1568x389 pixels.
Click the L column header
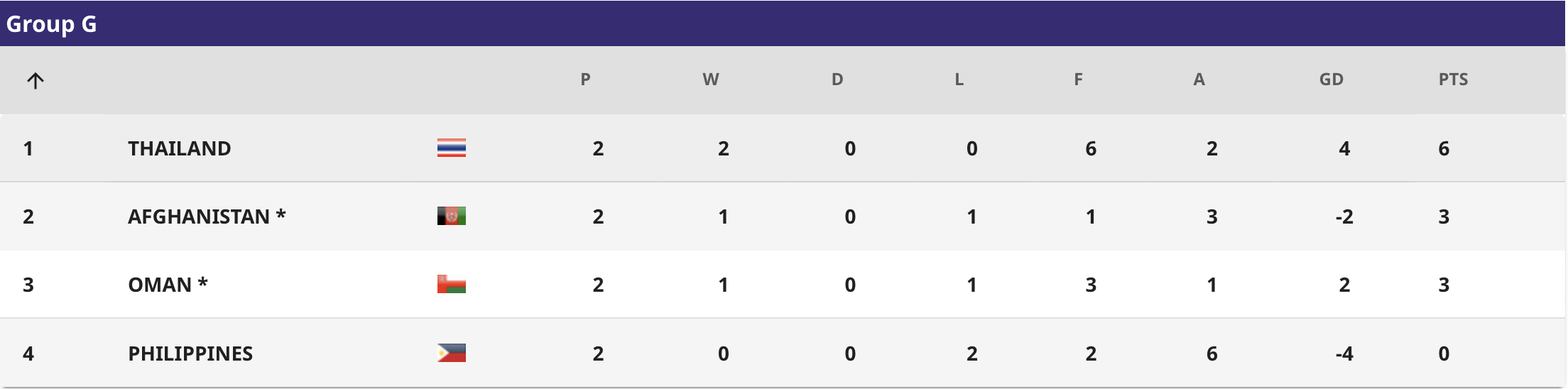click(959, 80)
